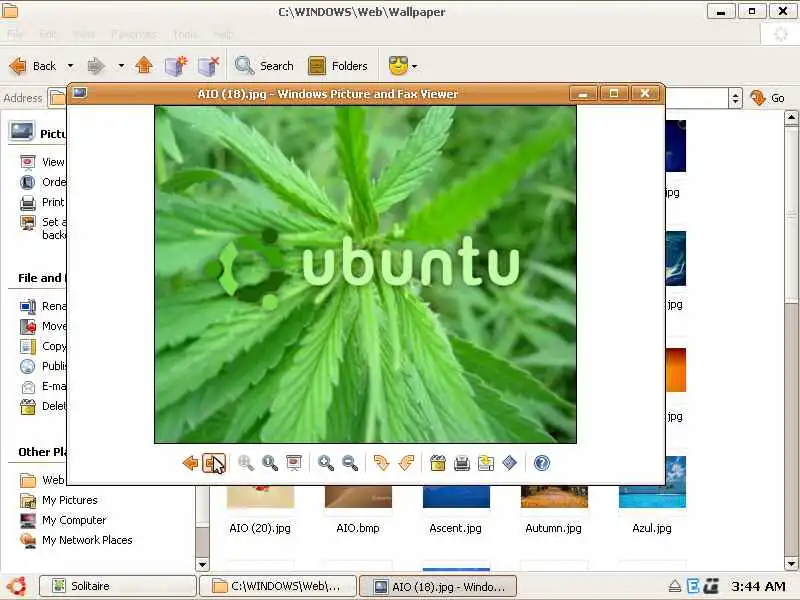800x600 pixels.
Task: Click the smiley Views icon
Action: coord(398,66)
